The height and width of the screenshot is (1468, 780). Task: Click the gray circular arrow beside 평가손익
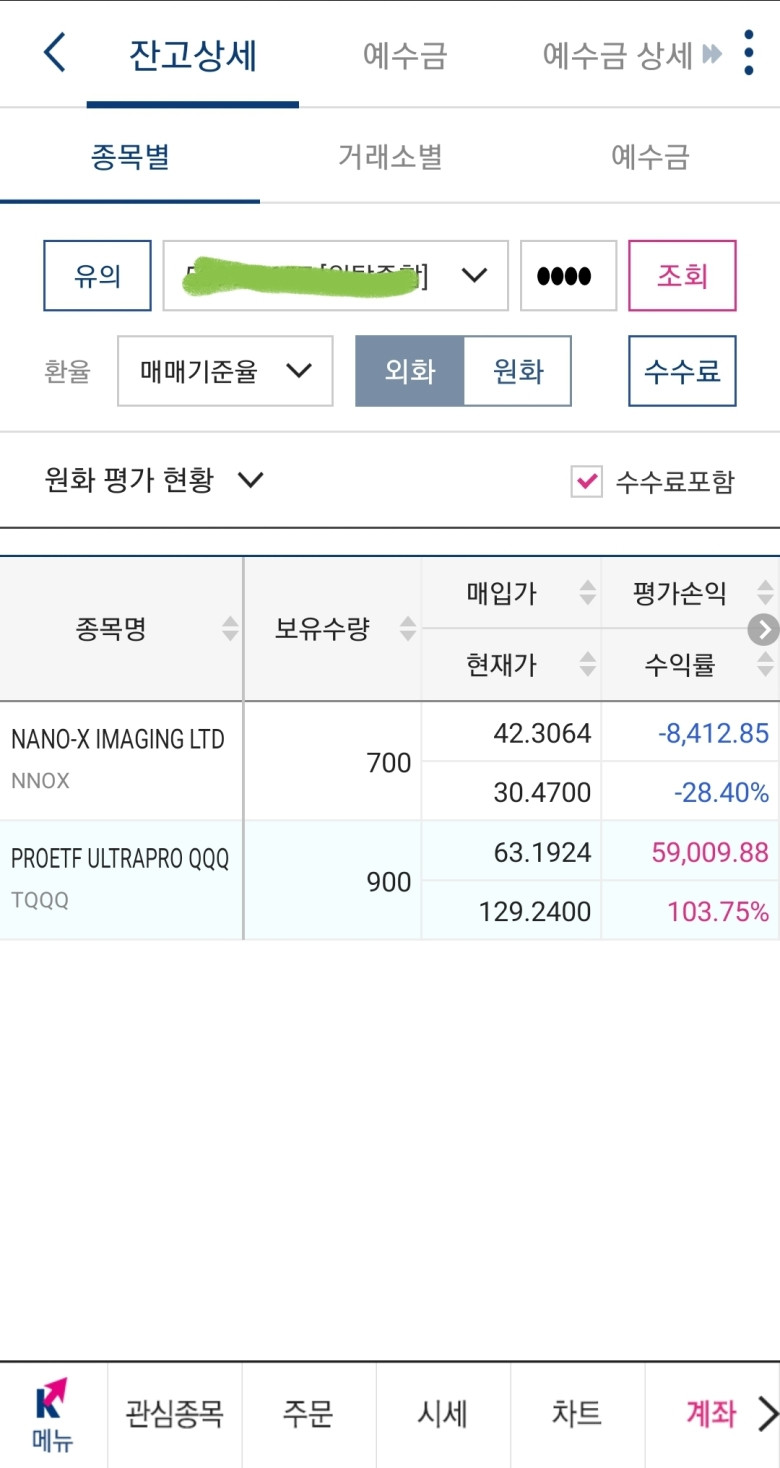point(764,629)
